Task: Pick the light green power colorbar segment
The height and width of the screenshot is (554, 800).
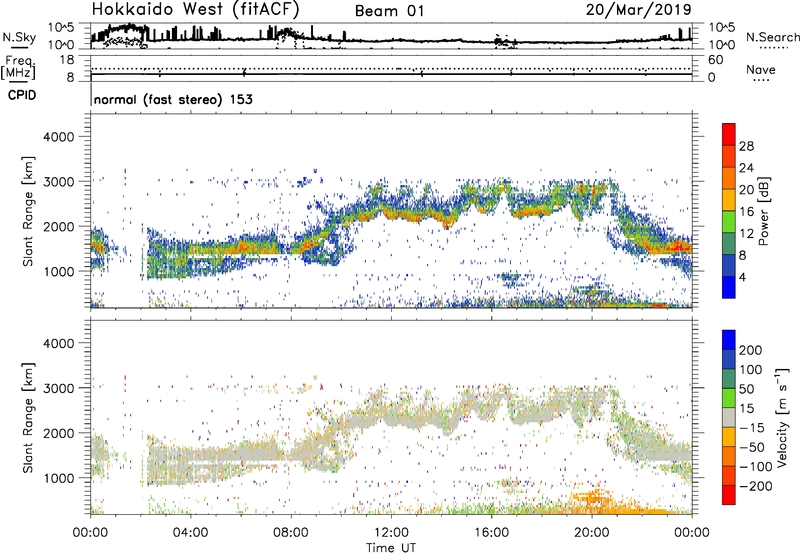Action: [729, 221]
